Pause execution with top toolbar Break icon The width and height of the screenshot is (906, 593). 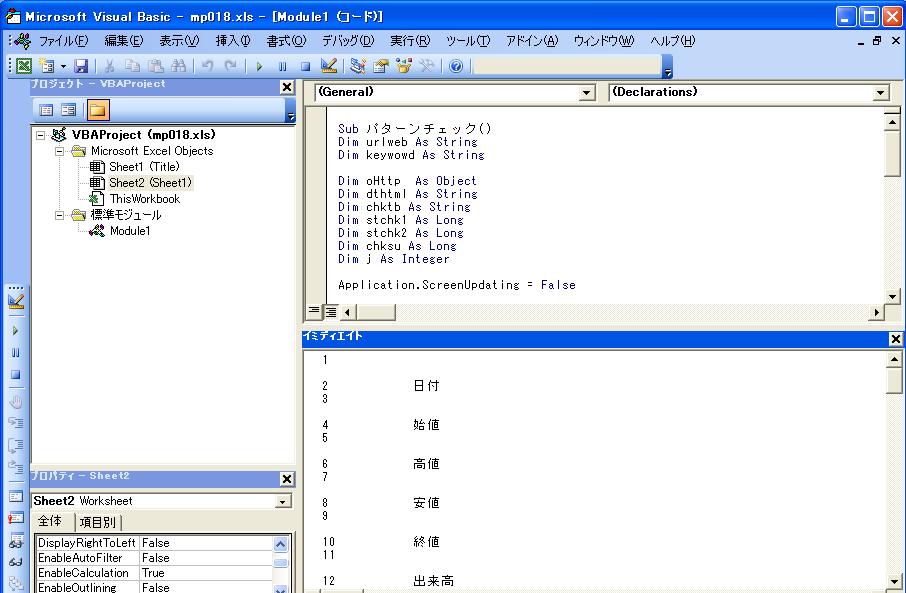[x=283, y=66]
